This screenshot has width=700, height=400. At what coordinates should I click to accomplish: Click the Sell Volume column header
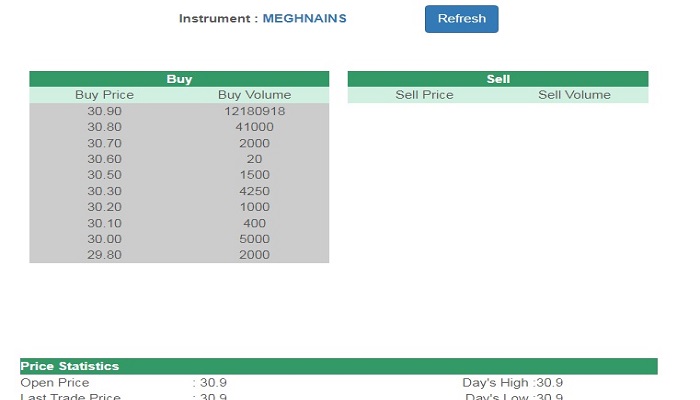click(x=574, y=95)
